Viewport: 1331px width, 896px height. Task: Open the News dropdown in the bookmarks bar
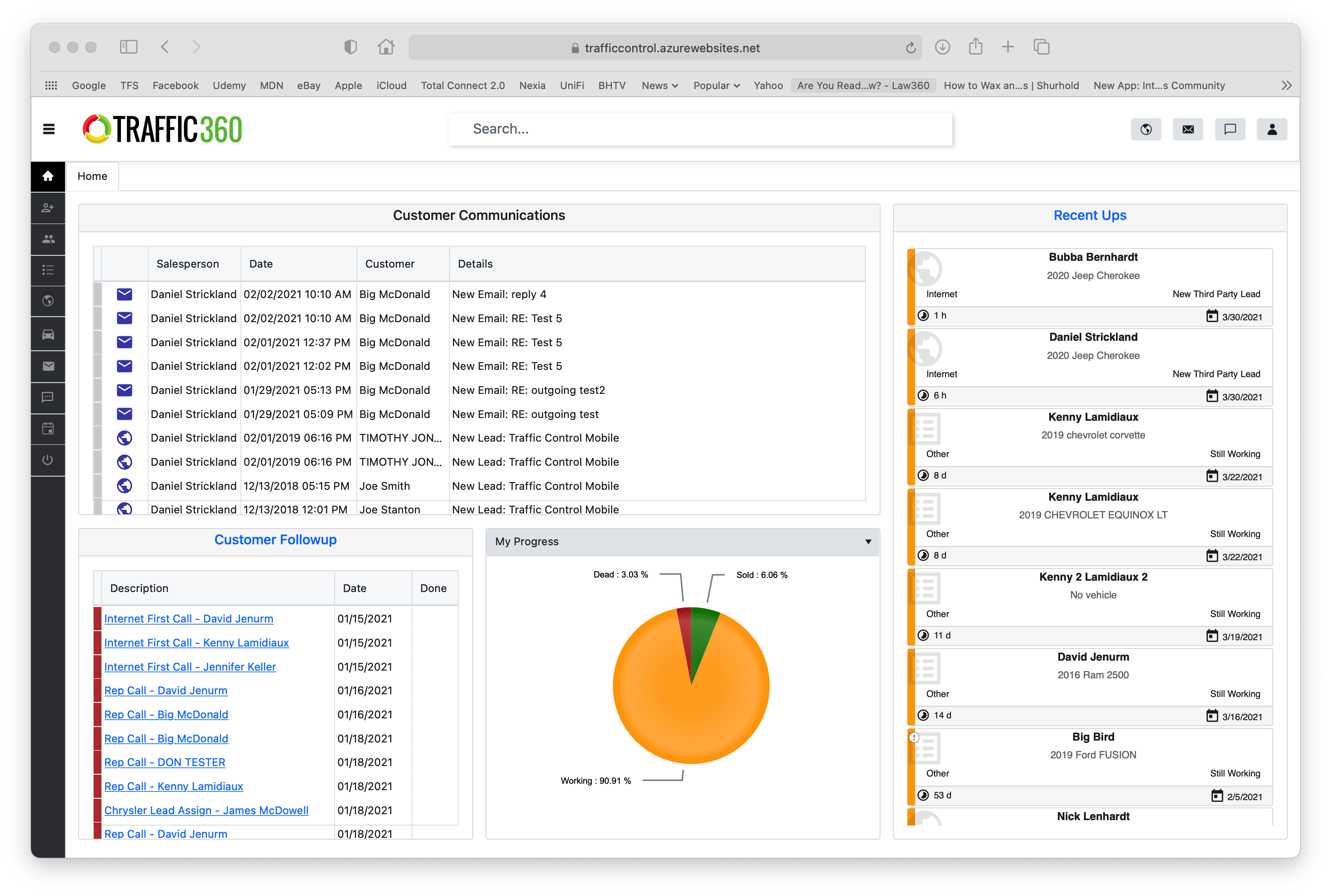click(659, 85)
